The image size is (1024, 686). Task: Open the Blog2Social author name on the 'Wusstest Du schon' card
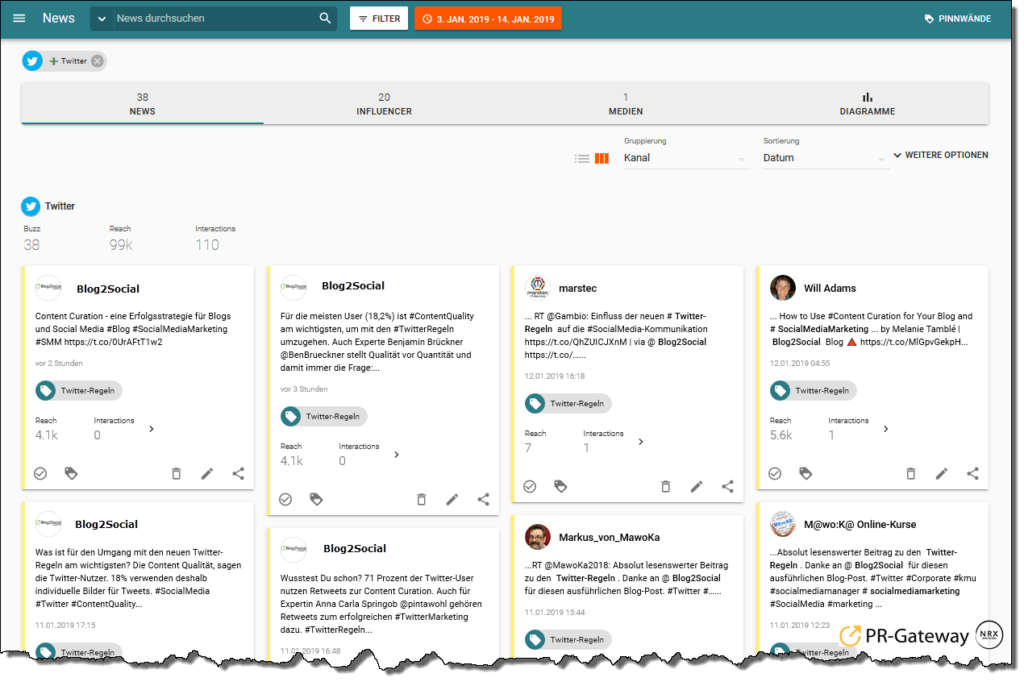point(355,549)
